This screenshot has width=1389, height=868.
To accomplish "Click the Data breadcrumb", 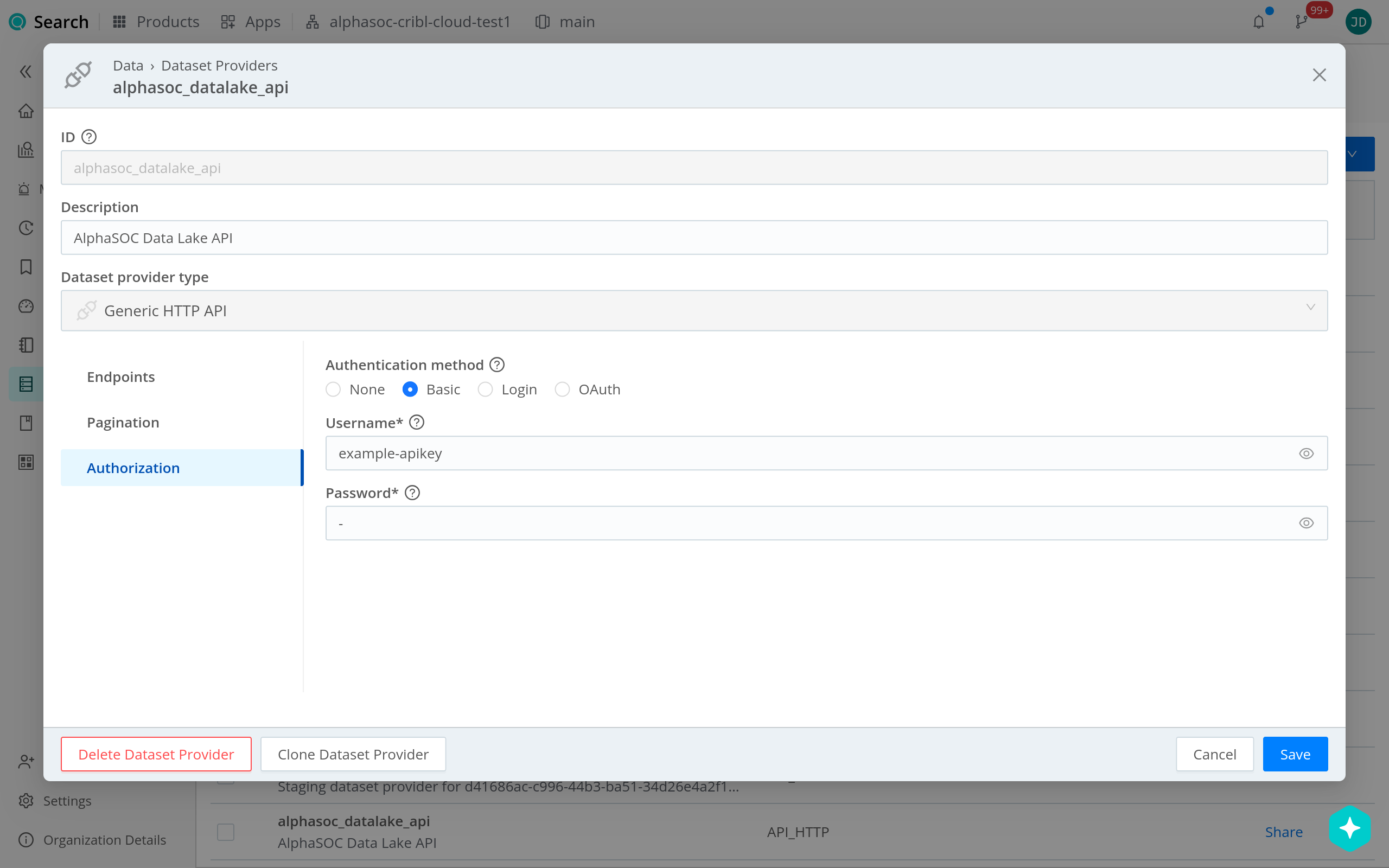I will 128,66.
